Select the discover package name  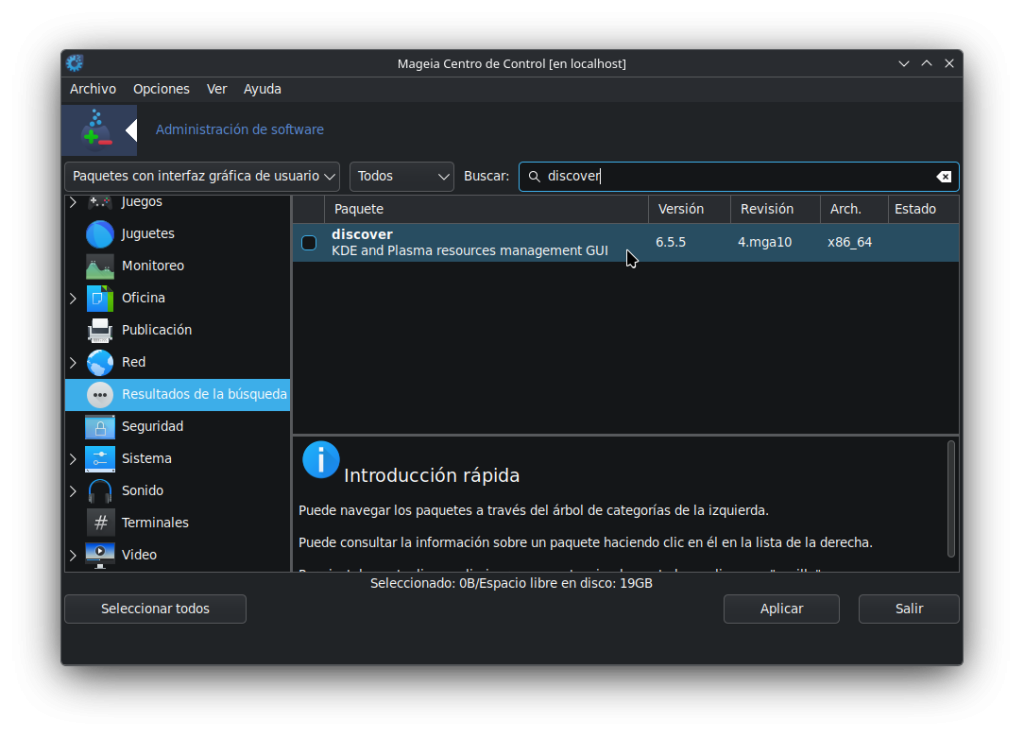[x=362, y=234]
